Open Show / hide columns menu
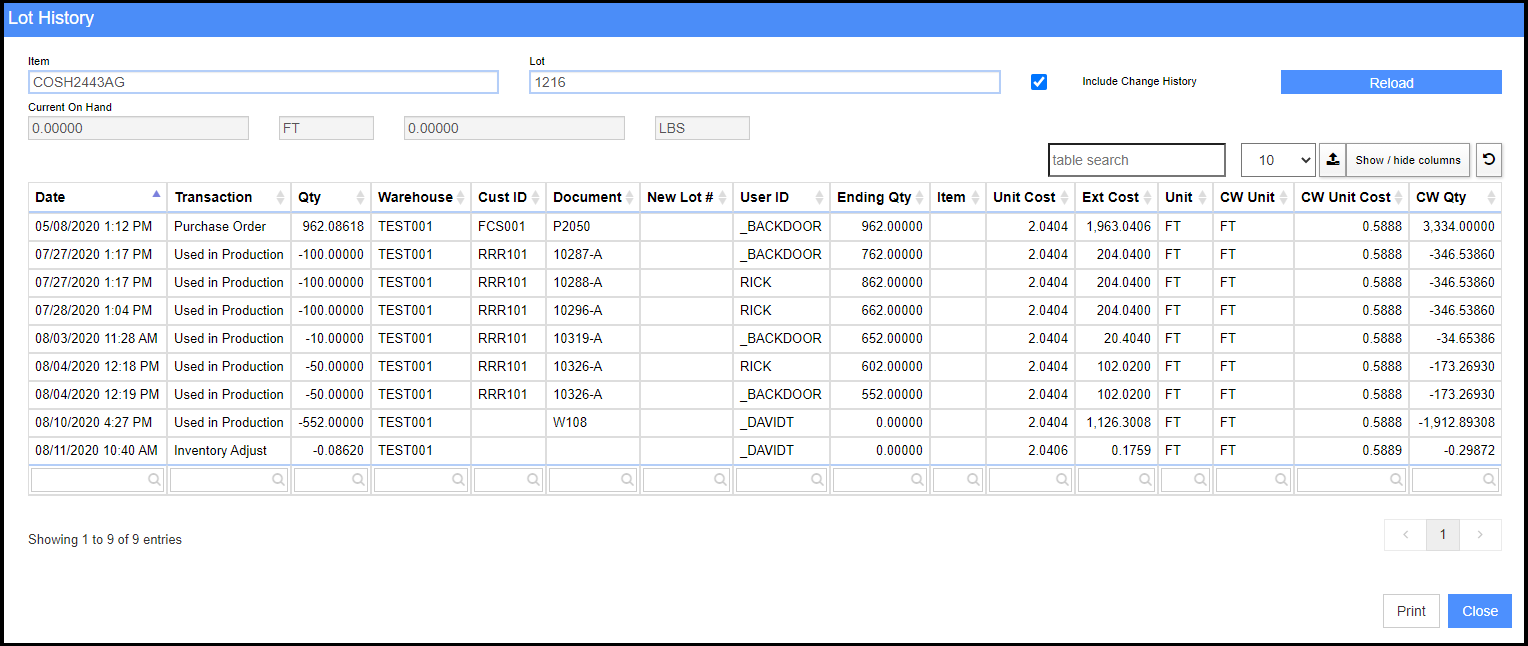The height and width of the screenshot is (646, 1528). (x=1408, y=160)
